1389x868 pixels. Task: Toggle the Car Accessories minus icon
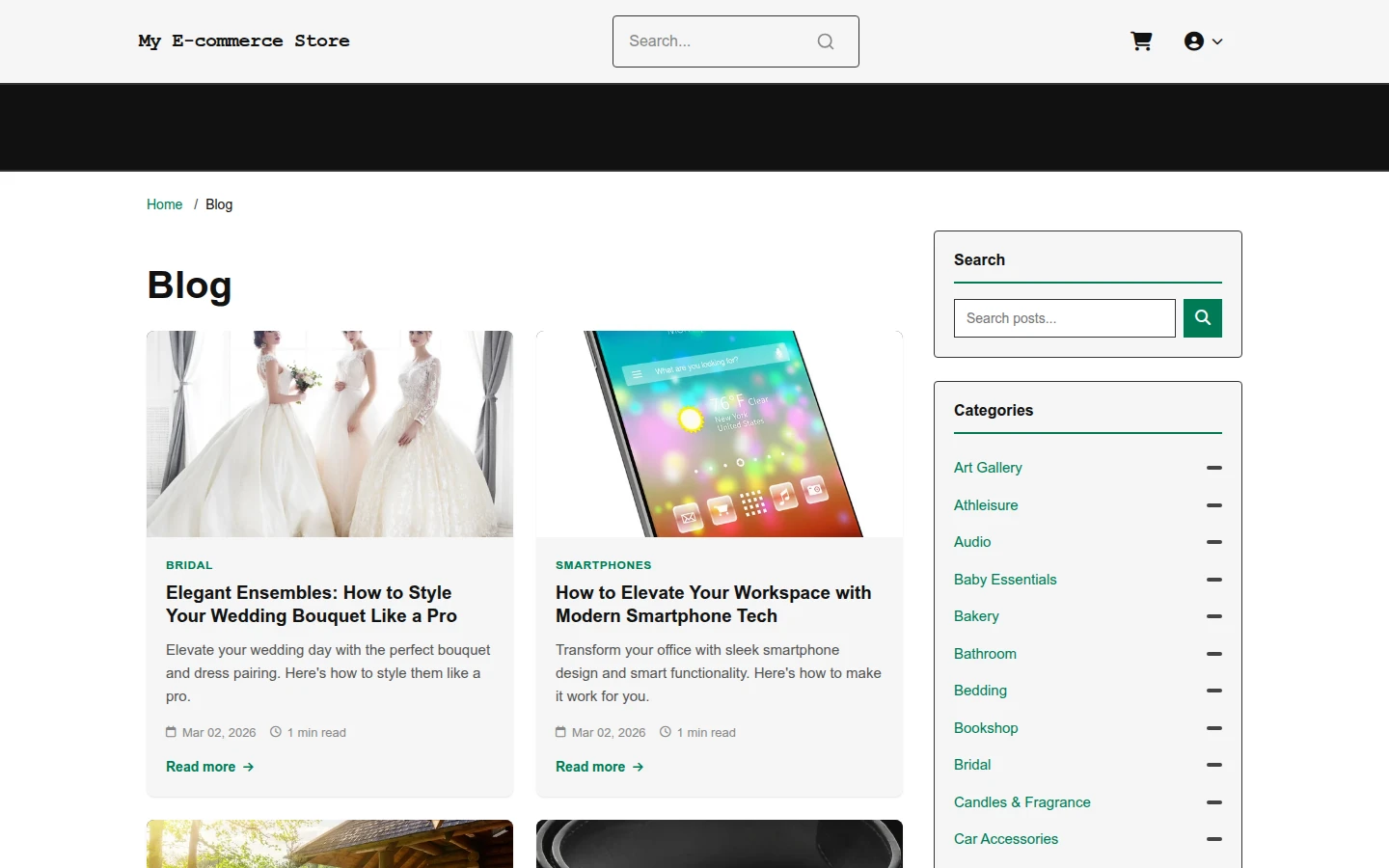[1214, 839]
